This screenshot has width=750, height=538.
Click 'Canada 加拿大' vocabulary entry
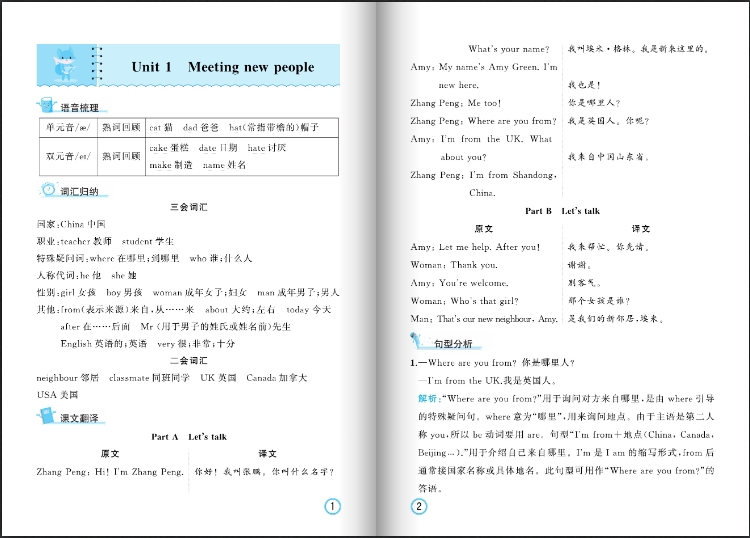coord(276,378)
